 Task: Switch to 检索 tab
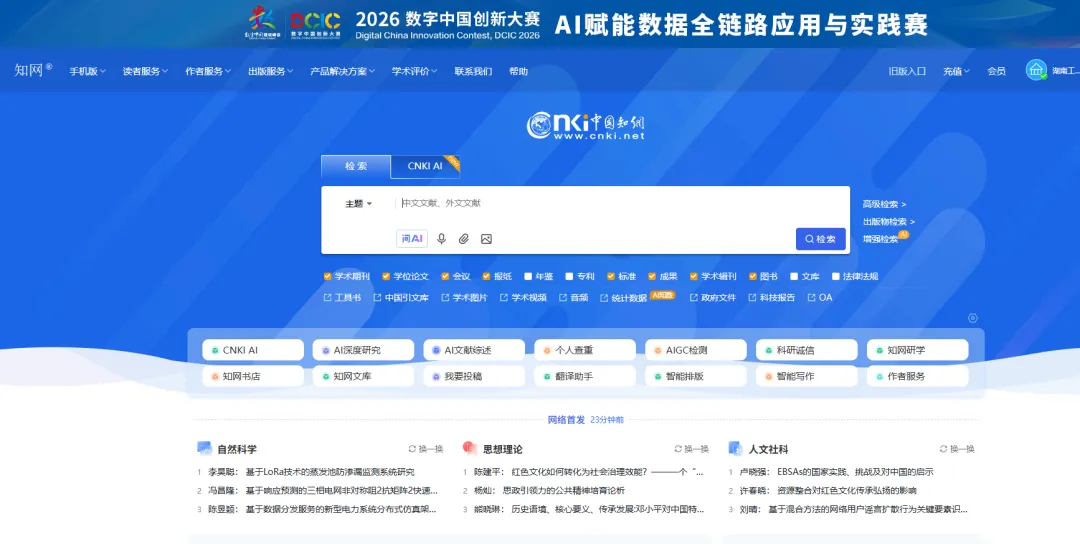coord(356,166)
